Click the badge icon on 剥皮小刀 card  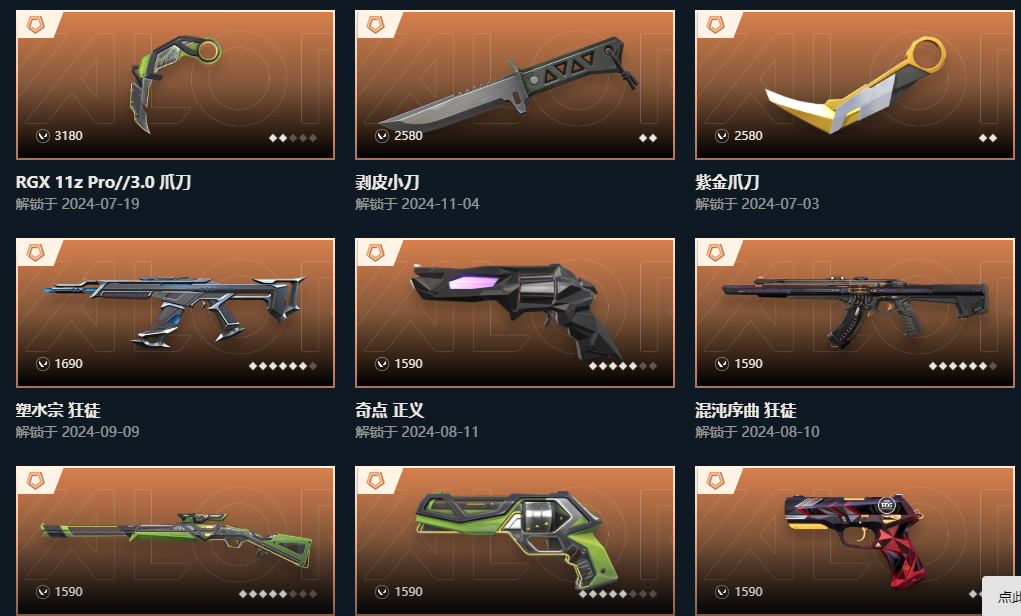click(x=375, y=25)
